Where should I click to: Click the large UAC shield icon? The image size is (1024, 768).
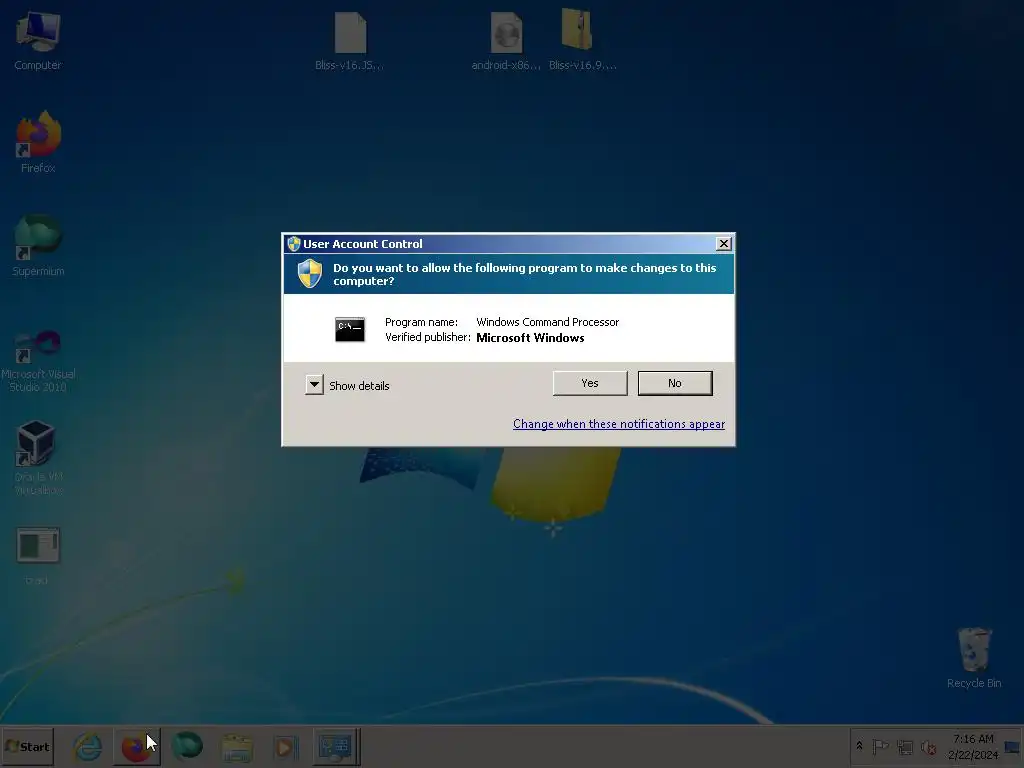(310, 274)
